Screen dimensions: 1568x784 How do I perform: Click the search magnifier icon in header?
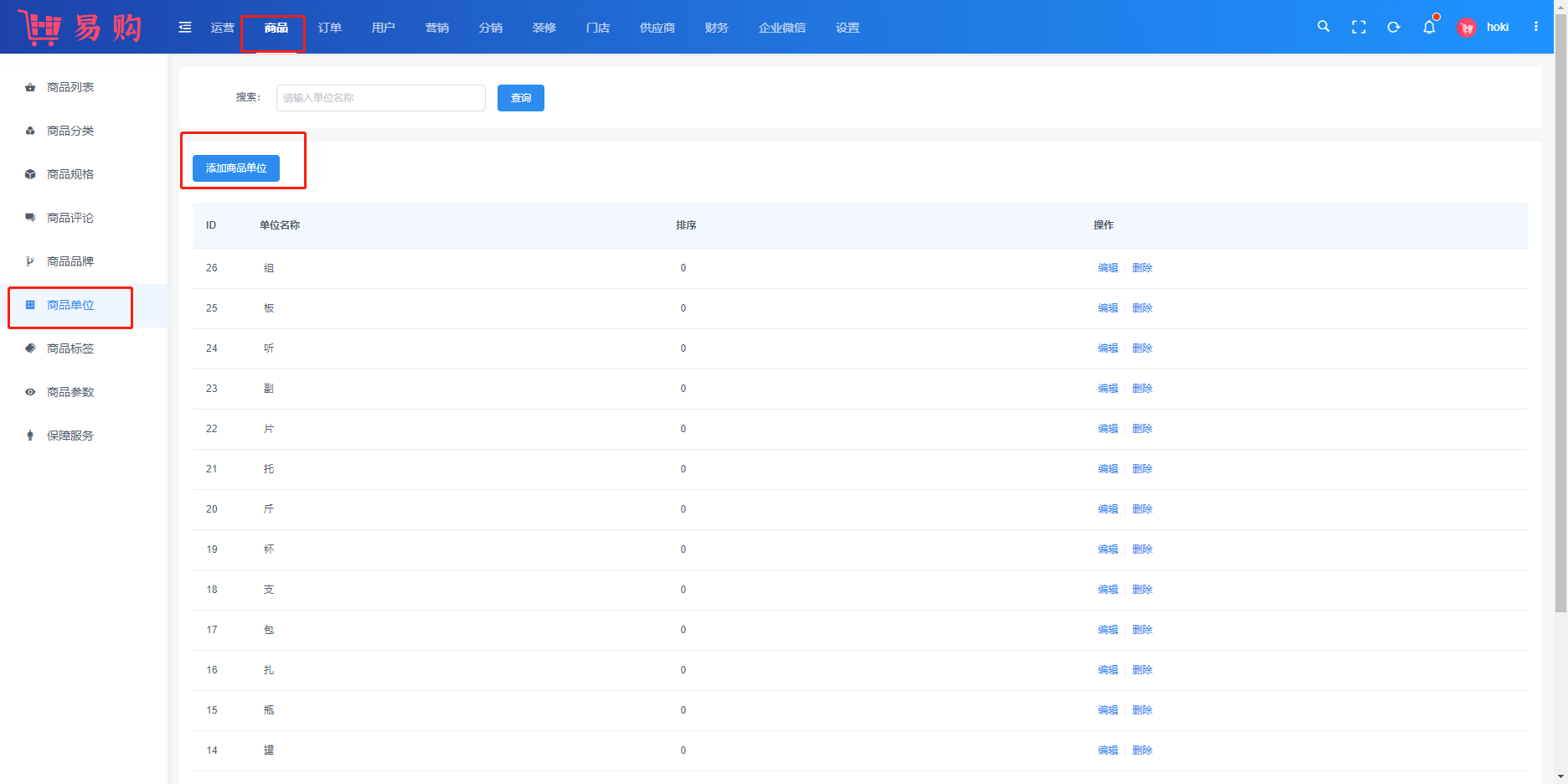tap(1323, 27)
